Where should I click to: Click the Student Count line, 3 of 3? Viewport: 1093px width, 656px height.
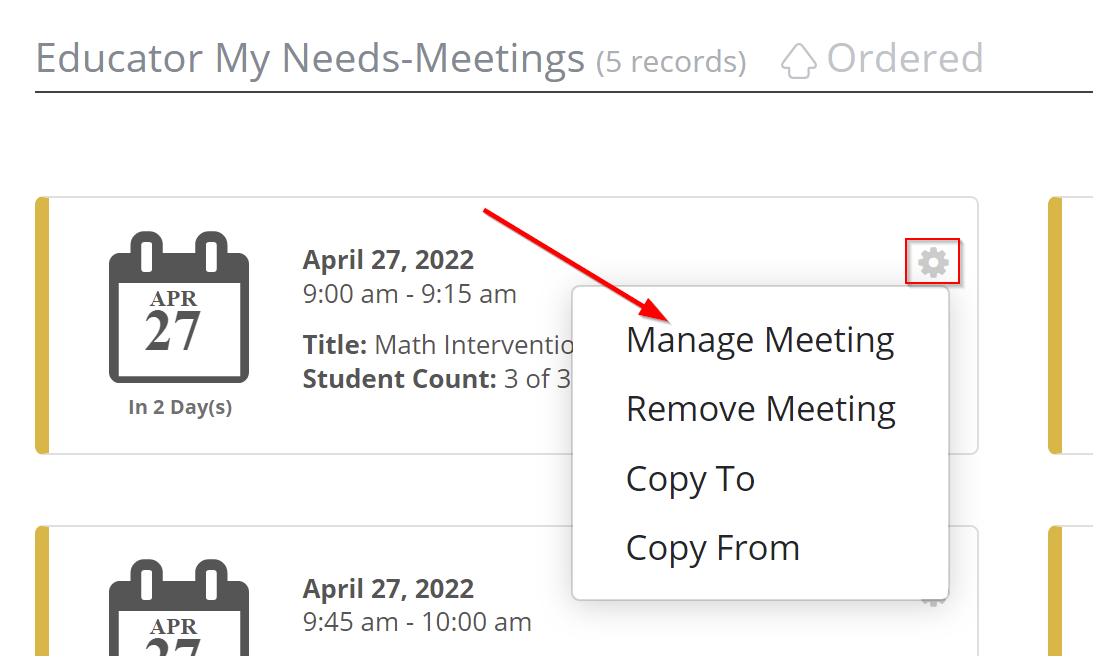pos(436,379)
